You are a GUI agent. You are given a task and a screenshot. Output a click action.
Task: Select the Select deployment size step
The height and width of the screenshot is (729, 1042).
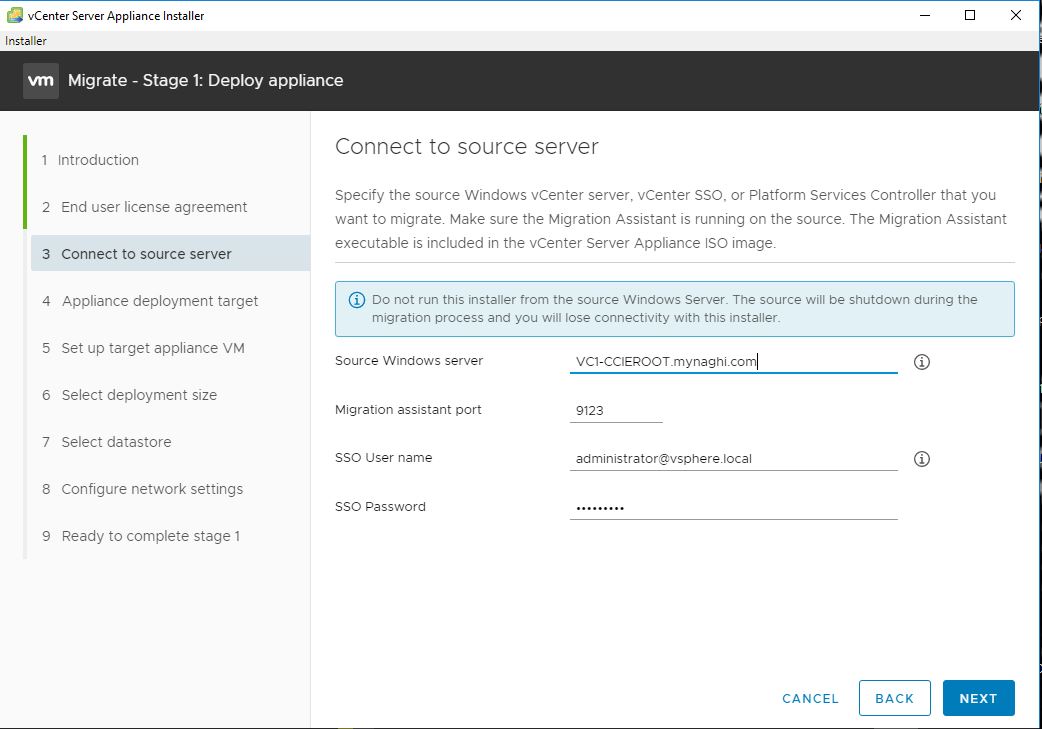pos(139,395)
